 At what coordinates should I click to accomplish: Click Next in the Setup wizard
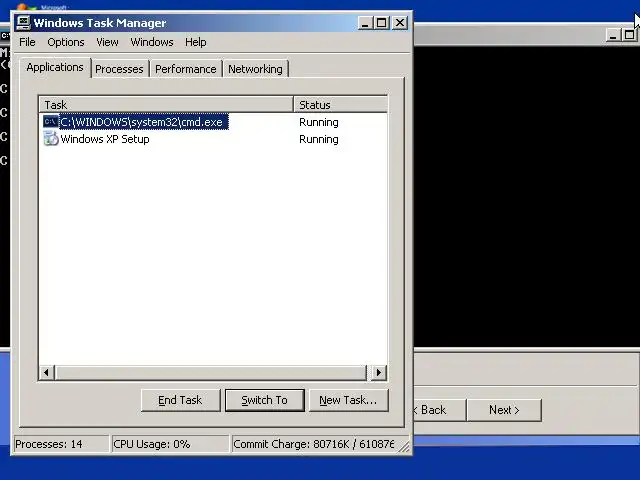(504, 410)
